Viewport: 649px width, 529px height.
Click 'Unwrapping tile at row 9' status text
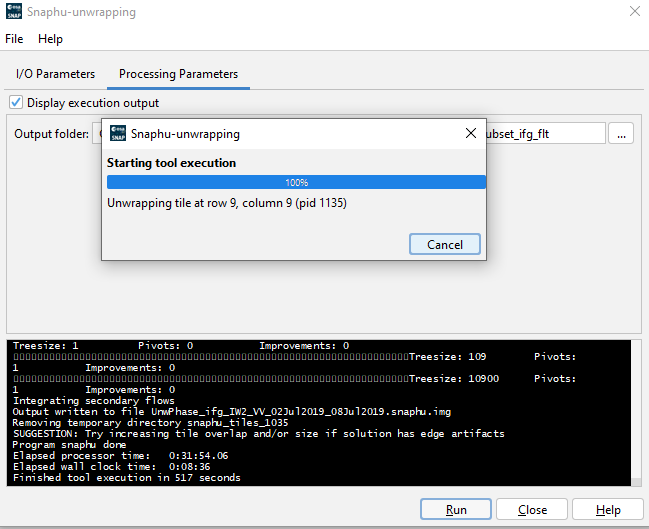click(x=227, y=203)
